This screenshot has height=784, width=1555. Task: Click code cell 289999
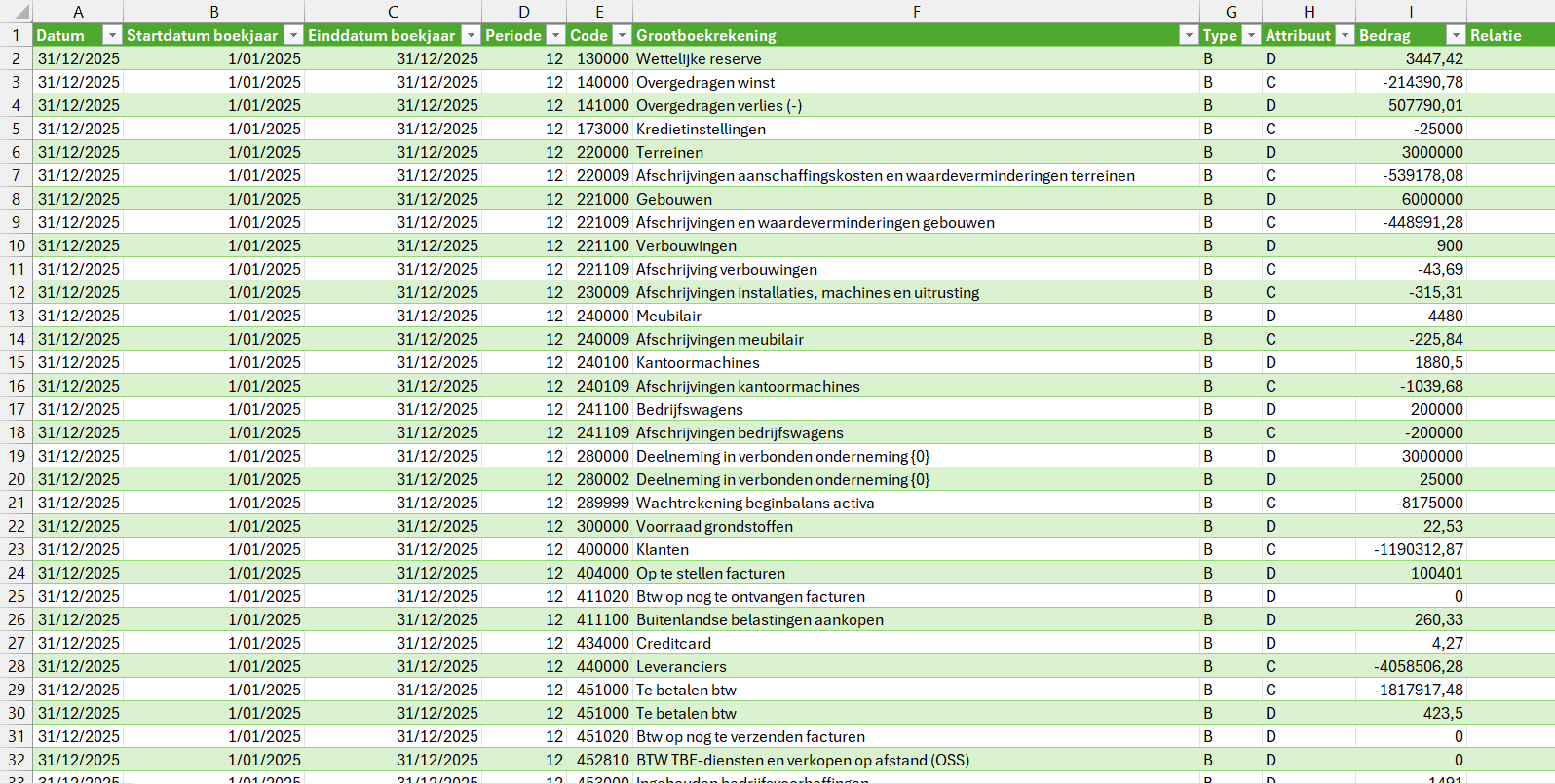point(599,503)
